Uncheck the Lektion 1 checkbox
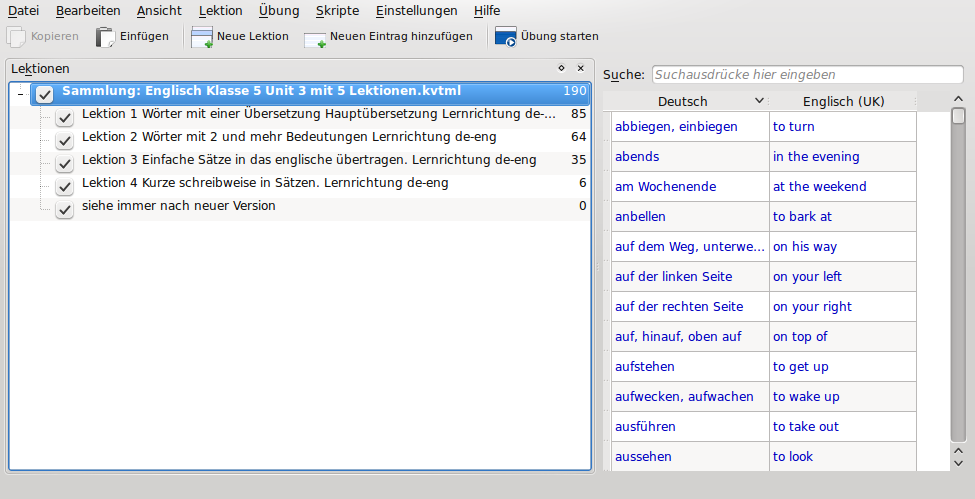The height and width of the screenshot is (499, 975). point(65,118)
